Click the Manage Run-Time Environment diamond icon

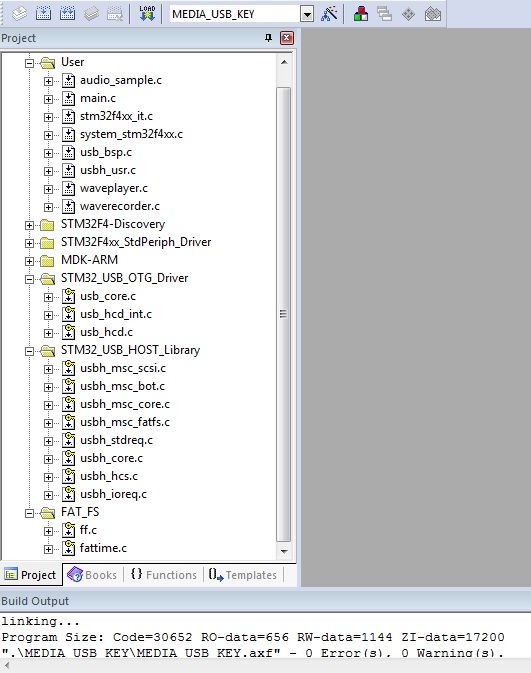(x=408, y=14)
